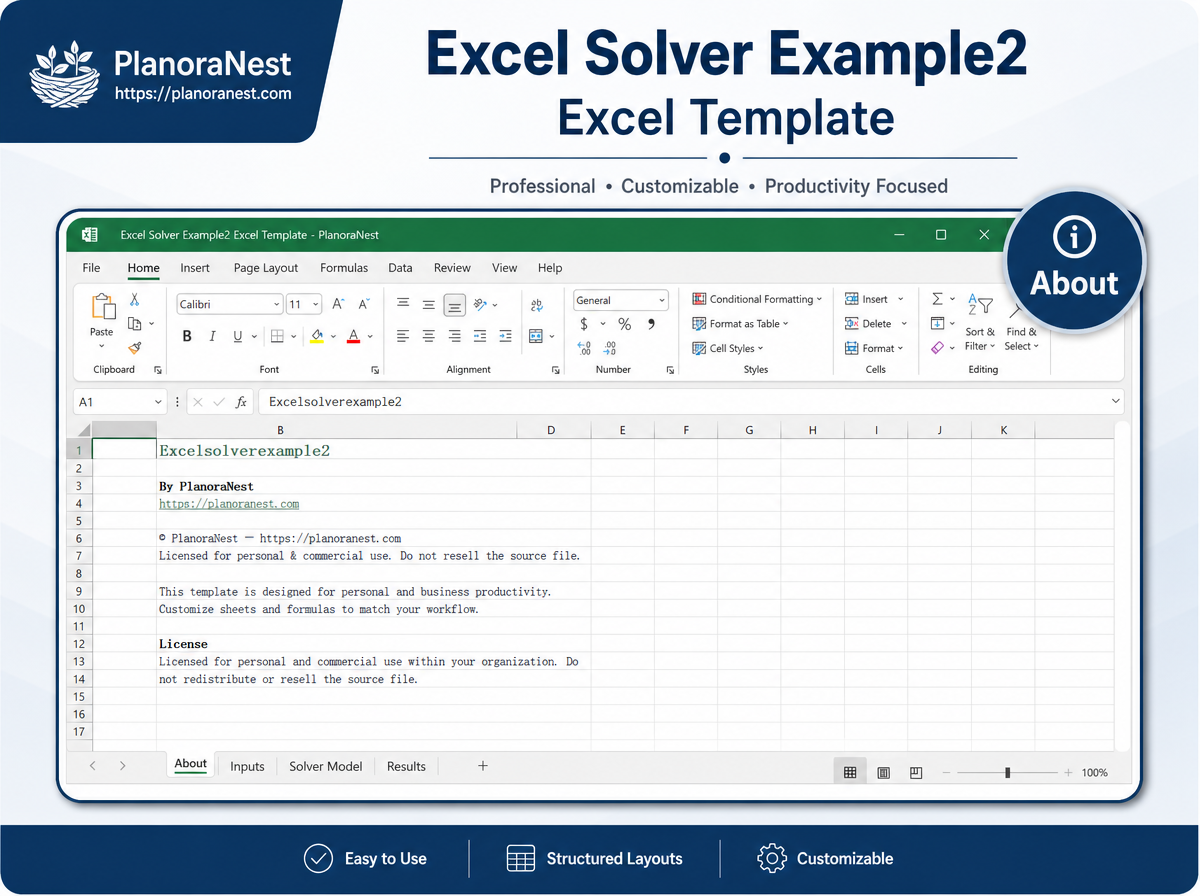Apply comma style
The height and width of the screenshot is (896, 1200).
tap(652, 324)
